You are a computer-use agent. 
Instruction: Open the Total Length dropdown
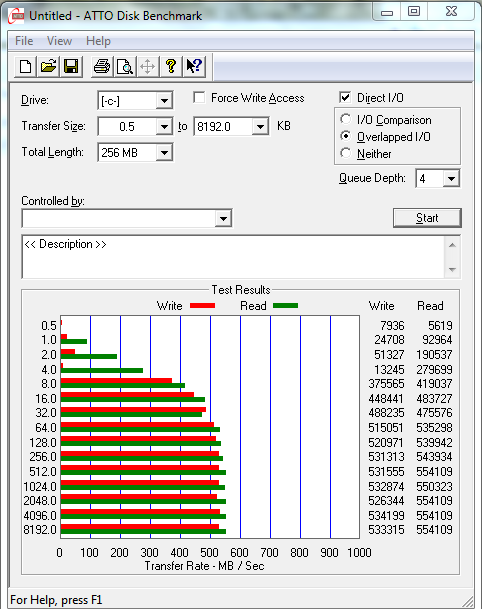click(x=164, y=153)
